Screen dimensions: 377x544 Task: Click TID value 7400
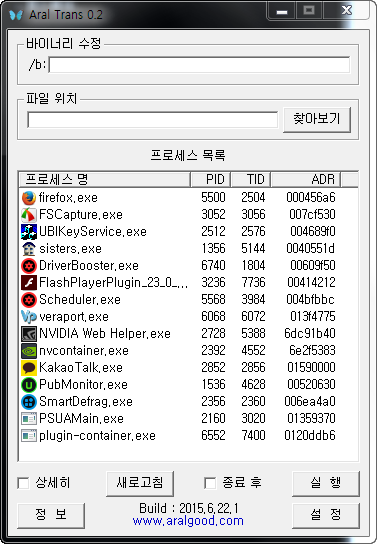pos(254,436)
